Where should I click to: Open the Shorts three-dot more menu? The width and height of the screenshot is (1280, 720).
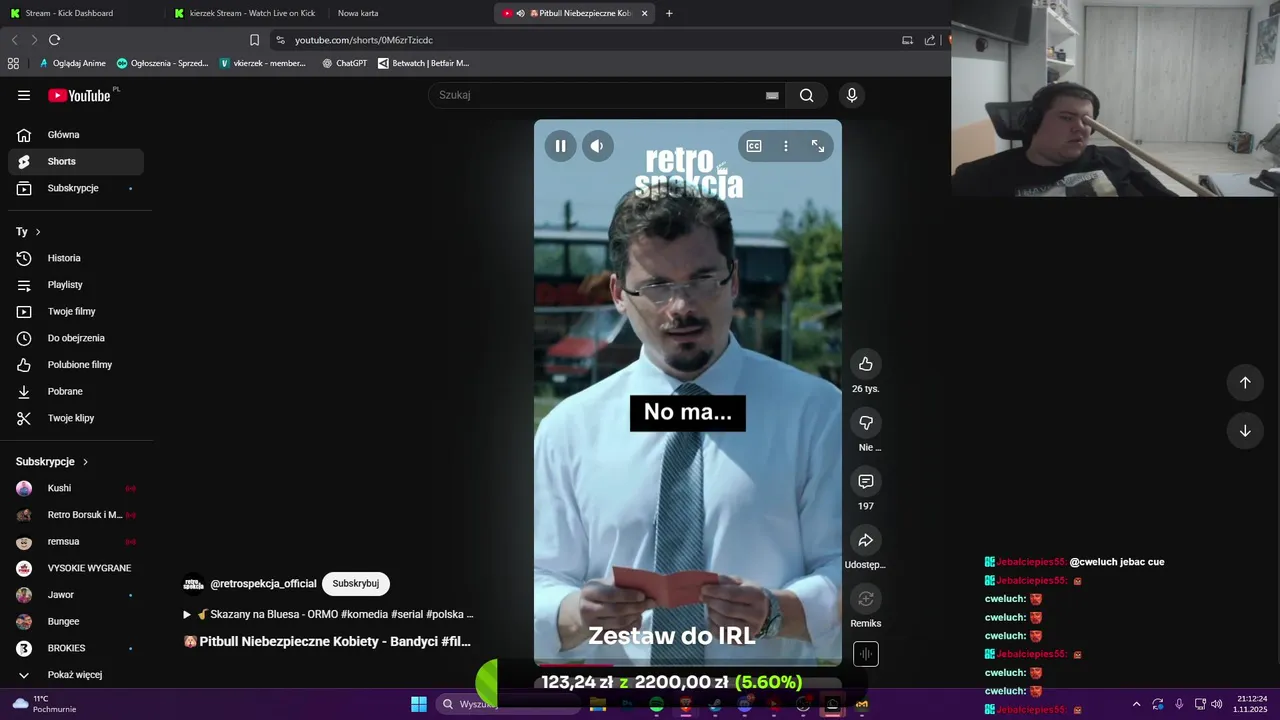[786, 146]
